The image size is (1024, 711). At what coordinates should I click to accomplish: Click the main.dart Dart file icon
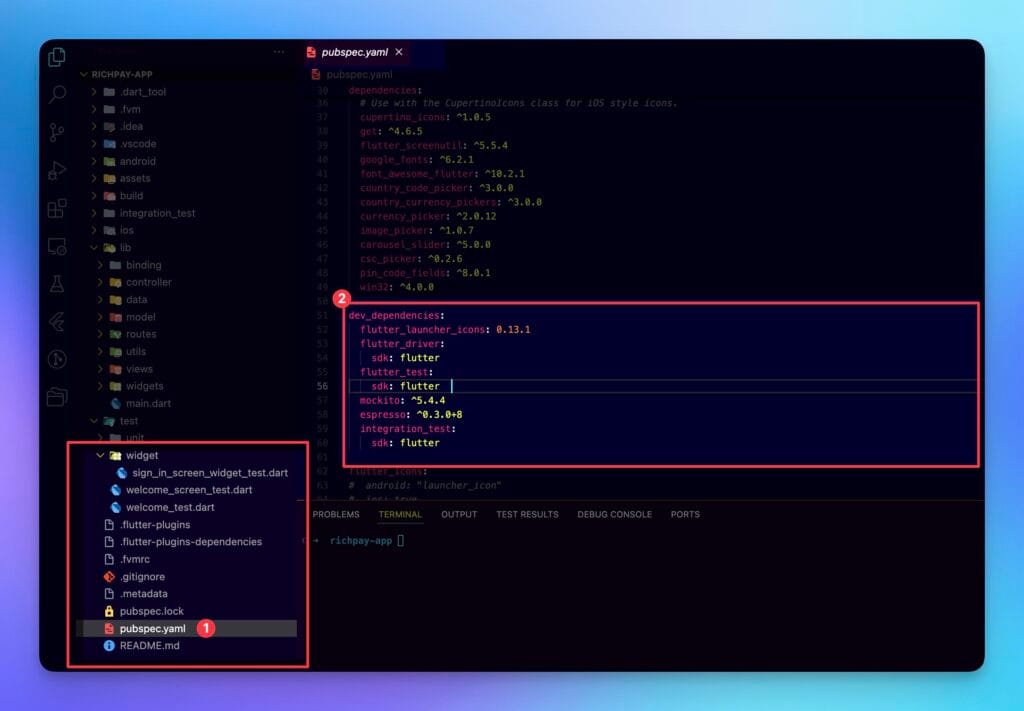click(x=116, y=403)
